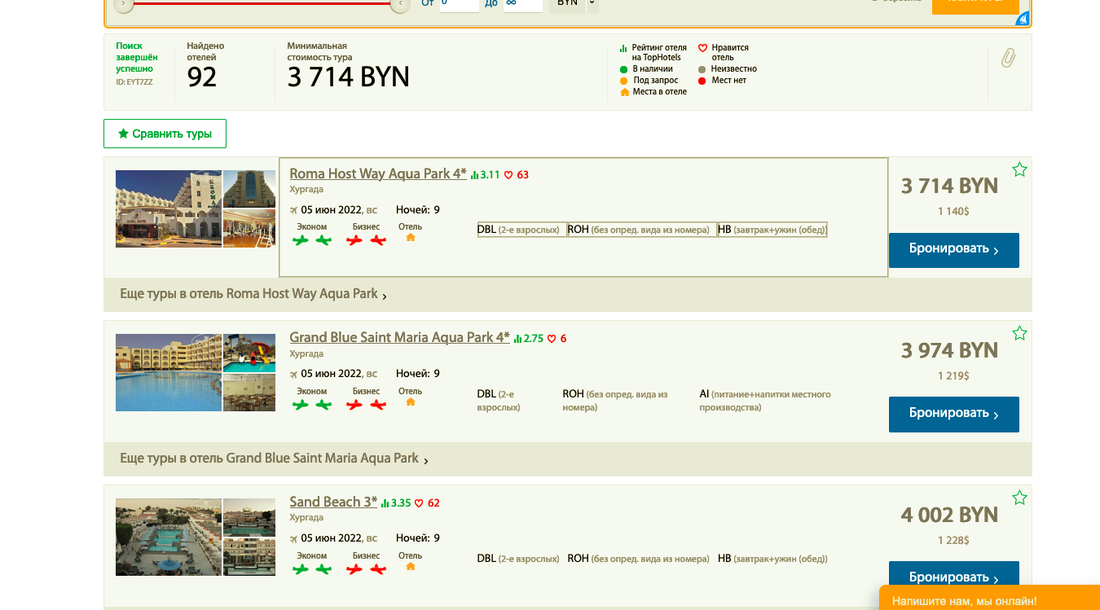Click Сравнить туры button
Image resolution: width=1100 pixels, height=610 pixels.
click(165, 134)
